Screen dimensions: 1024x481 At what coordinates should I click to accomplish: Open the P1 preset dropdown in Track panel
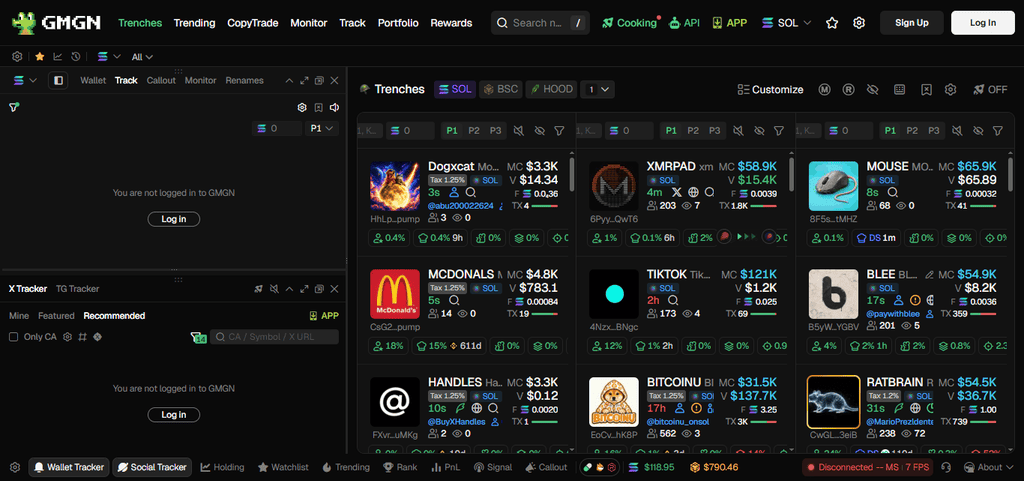pos(322,129)
